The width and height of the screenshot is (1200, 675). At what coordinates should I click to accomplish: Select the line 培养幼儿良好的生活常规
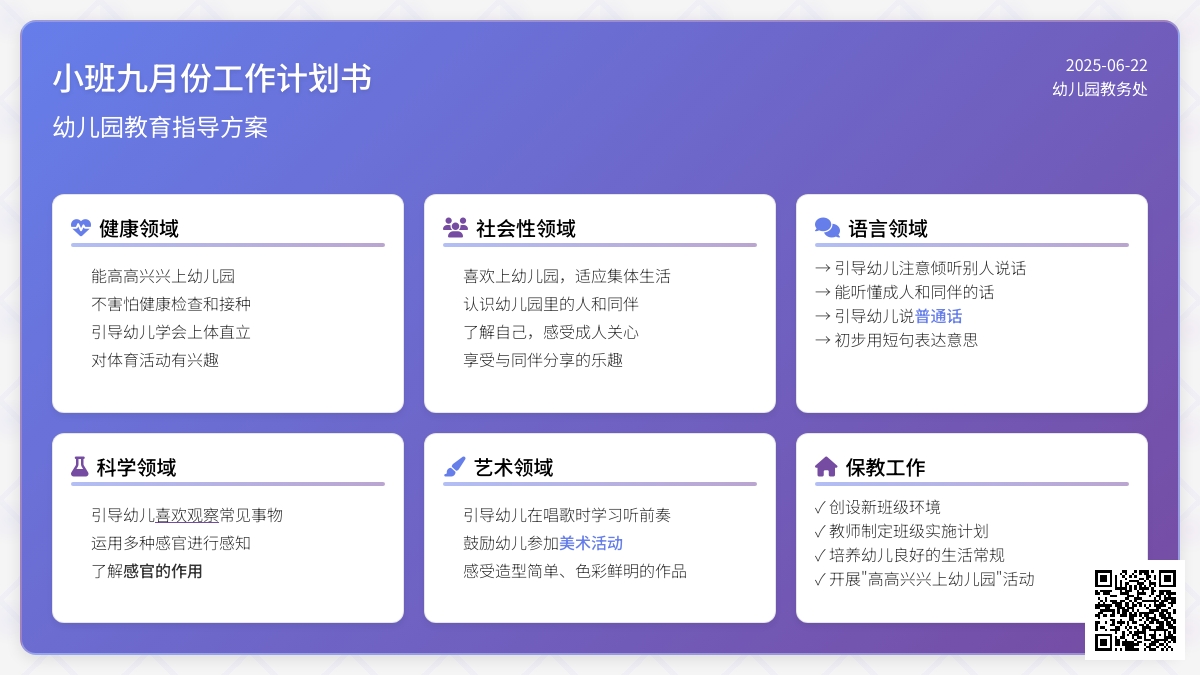point(910,555)
